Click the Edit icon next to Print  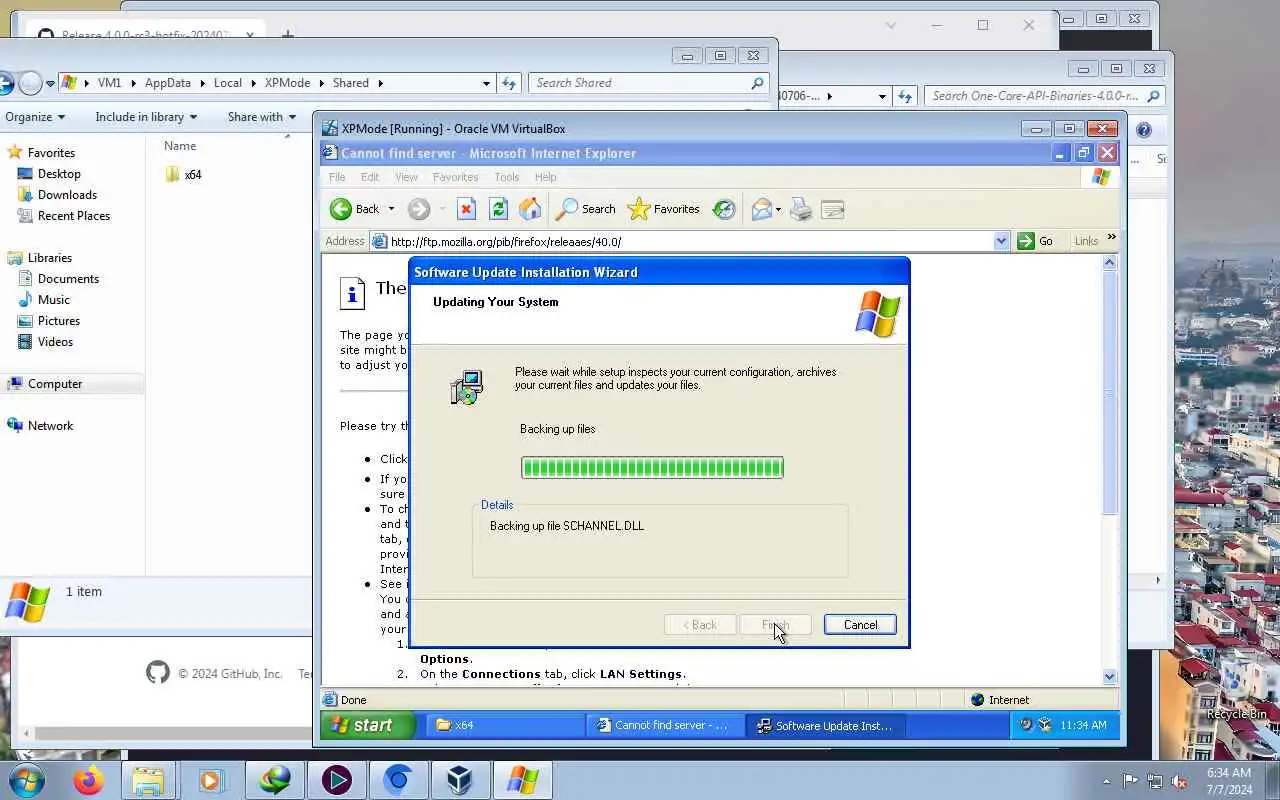click(x=833, y=209)
